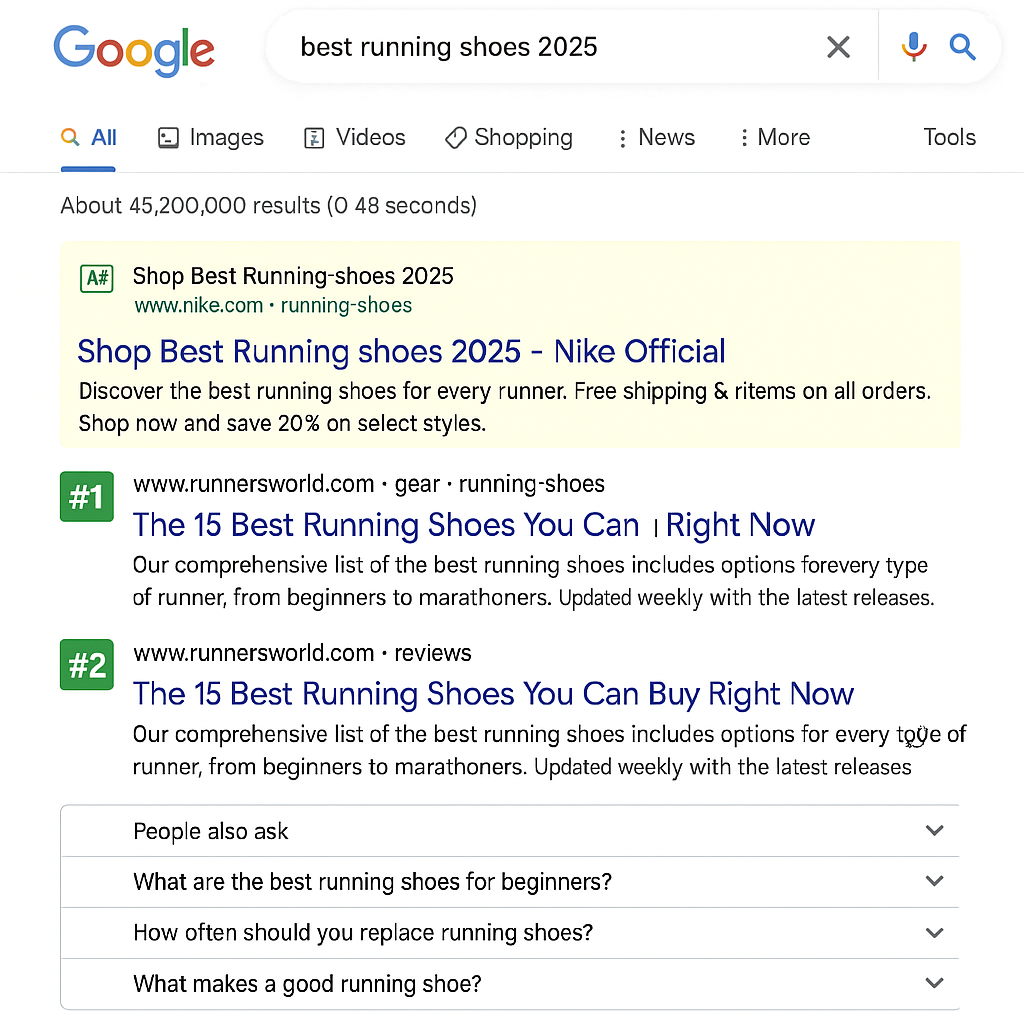Click the Images tab picture icon
Image resolution: width=1024 pixels, height=1024 pixels.
[x=168, y=138]
